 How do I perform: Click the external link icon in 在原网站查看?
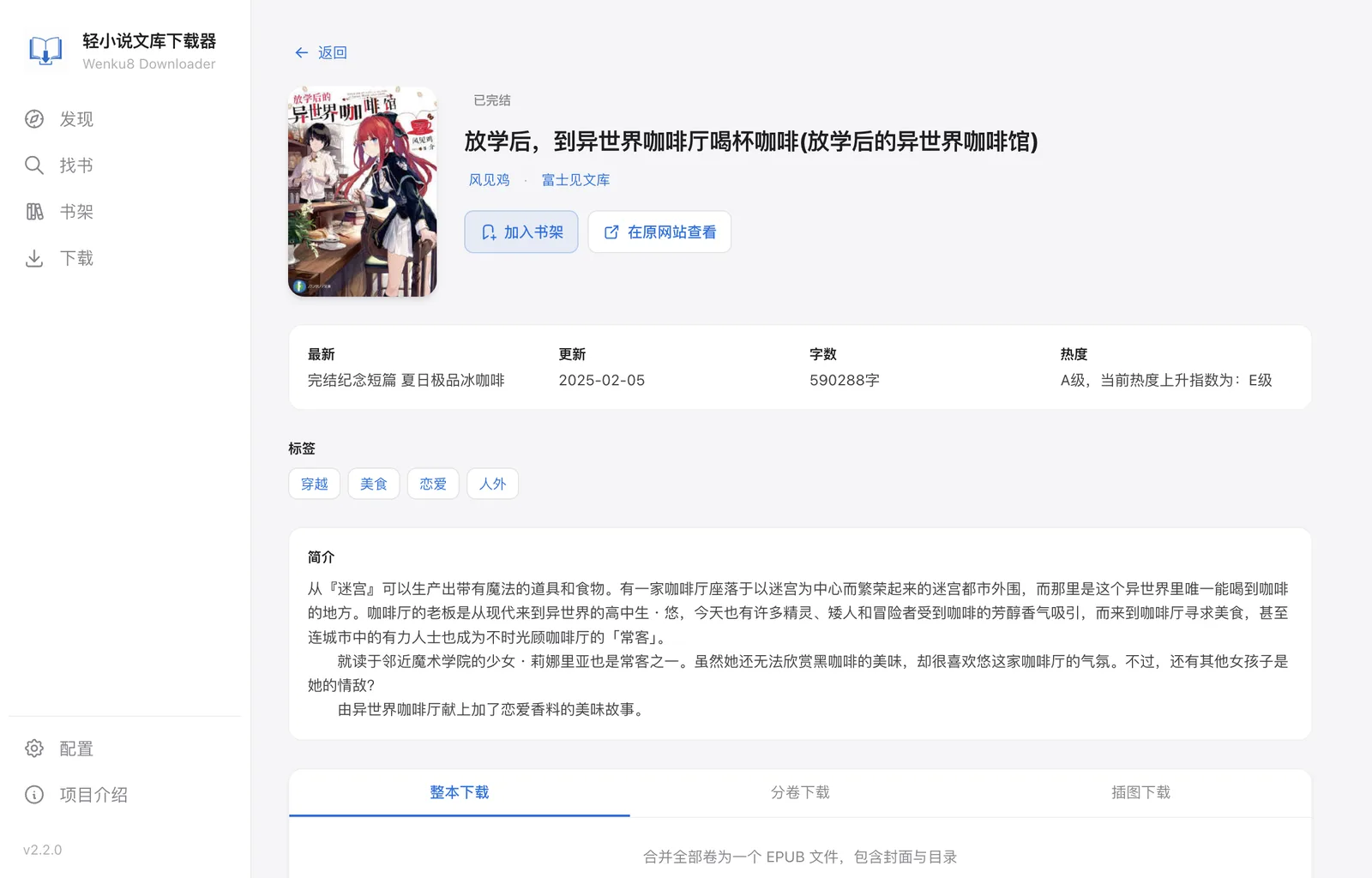[611, 232]
